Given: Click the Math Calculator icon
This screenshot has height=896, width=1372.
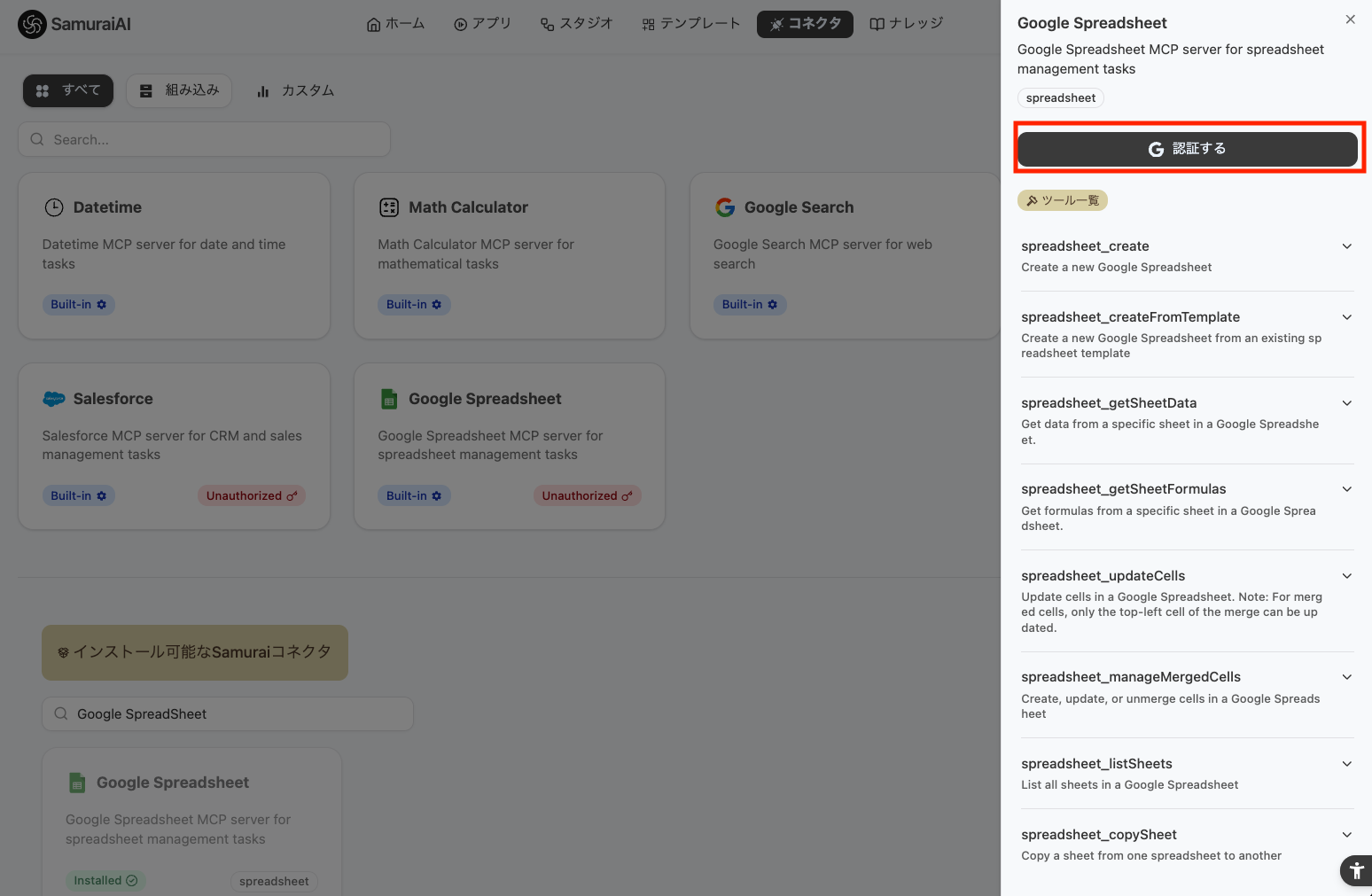Looking at the screenshot, I should click(x=389, y=207).
